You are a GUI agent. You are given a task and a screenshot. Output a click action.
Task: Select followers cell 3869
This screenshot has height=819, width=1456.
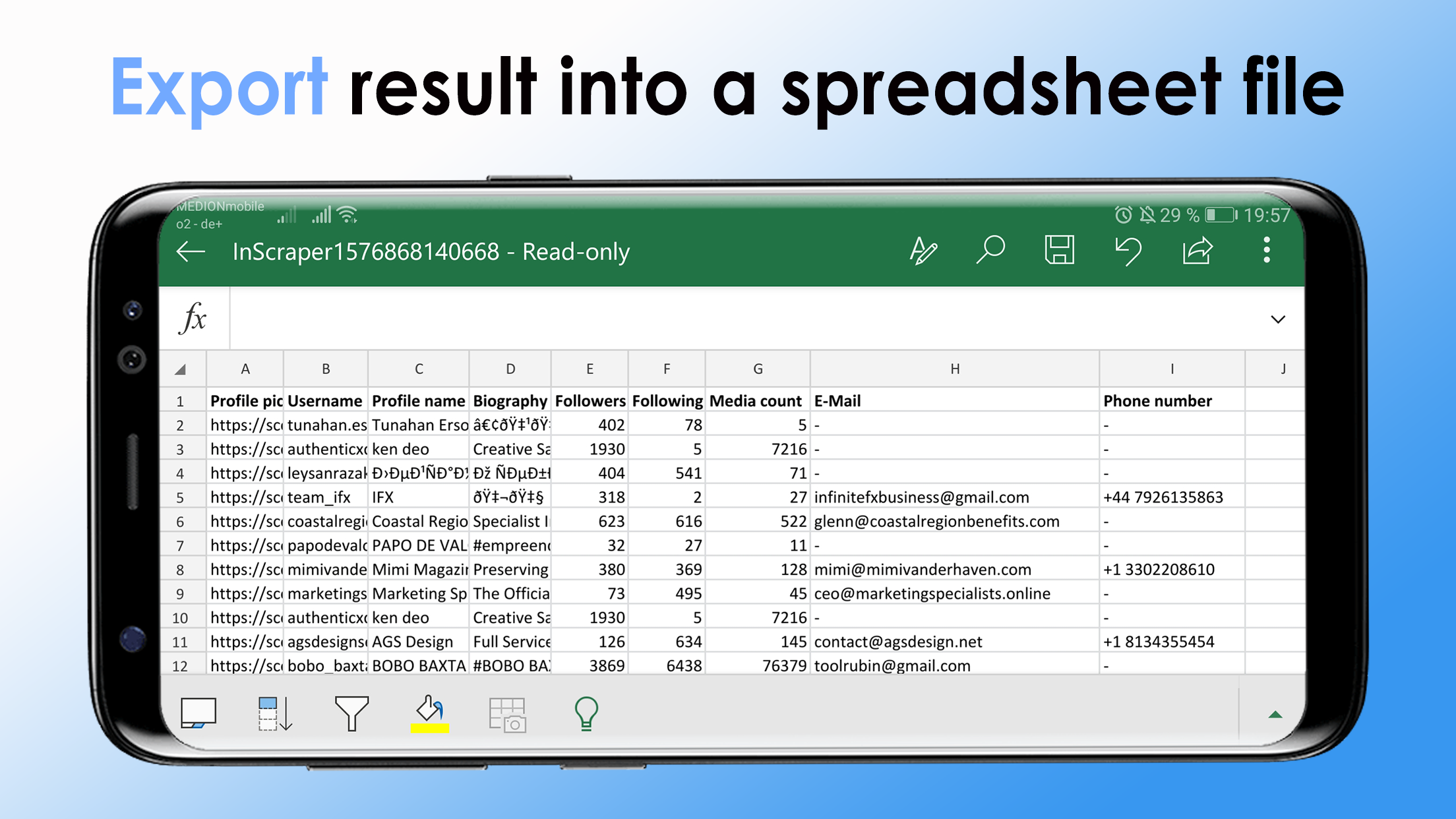pos(590,665)
